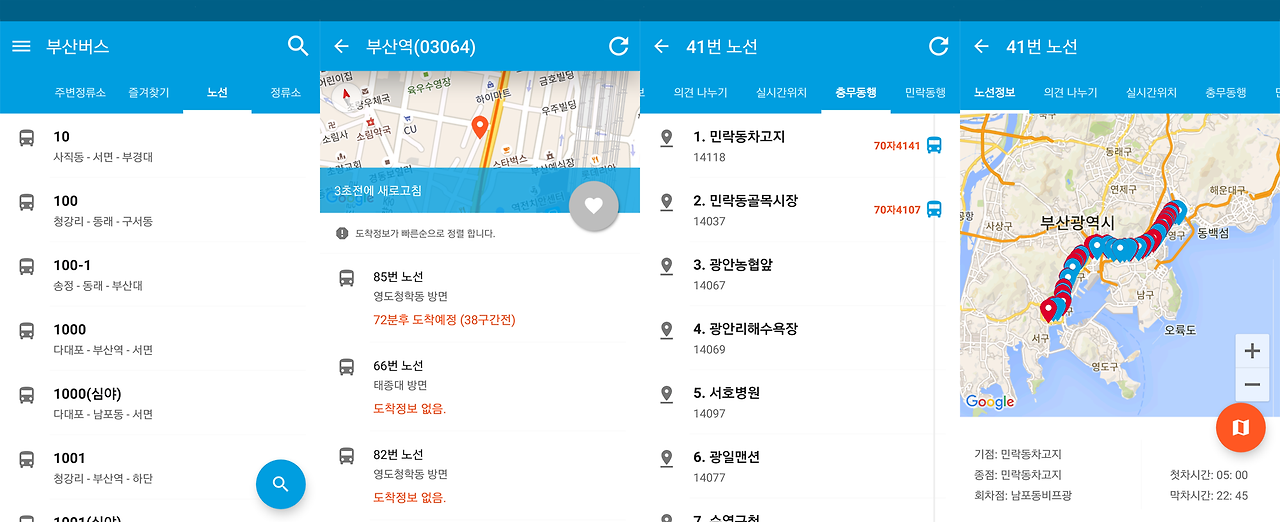The image size is (1280, 522).
Task: Refresh the 41번 노선 stop list
Action: [938, 46]
